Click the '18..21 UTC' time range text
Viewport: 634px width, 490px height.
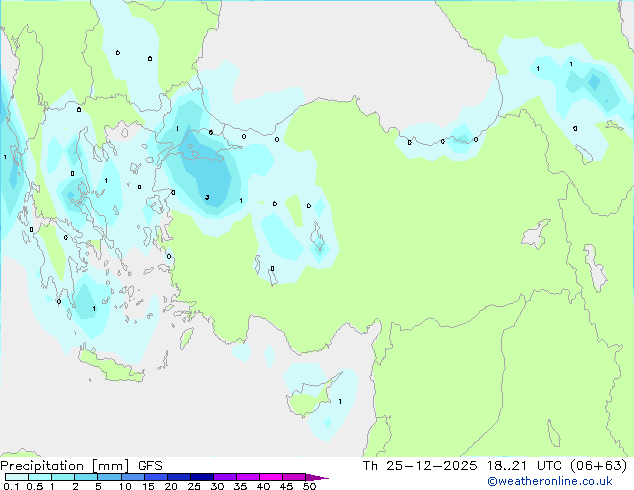pos(524,466)
